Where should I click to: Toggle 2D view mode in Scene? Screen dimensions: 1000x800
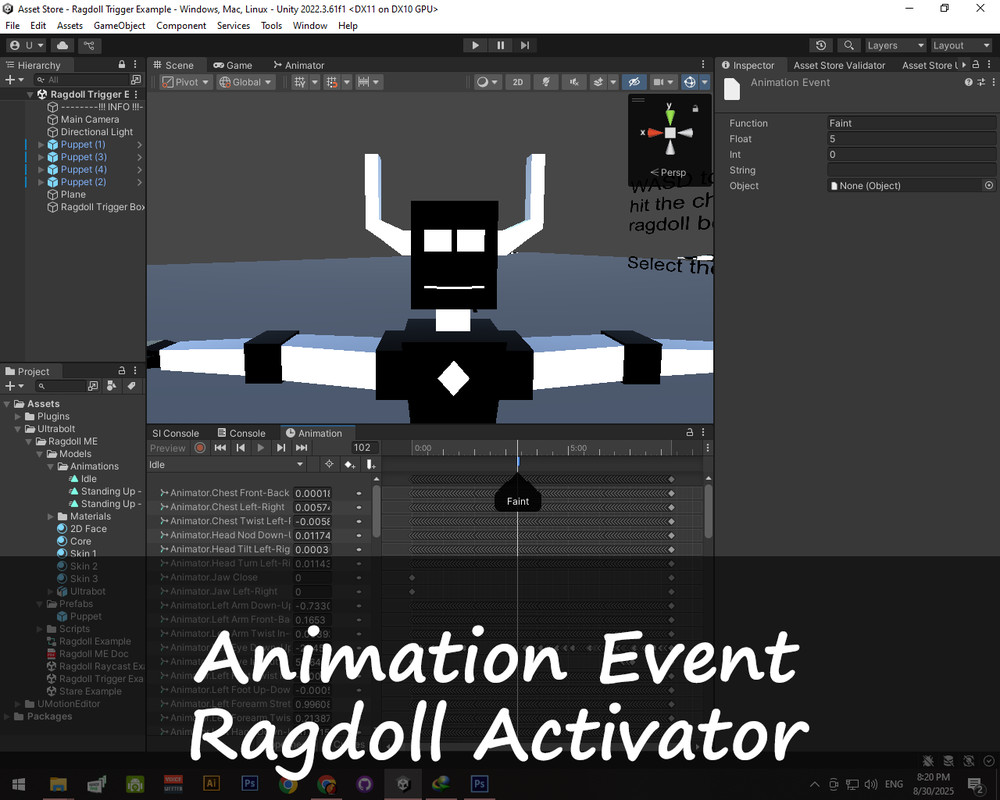pyautogui.click(x=518, y=82)
